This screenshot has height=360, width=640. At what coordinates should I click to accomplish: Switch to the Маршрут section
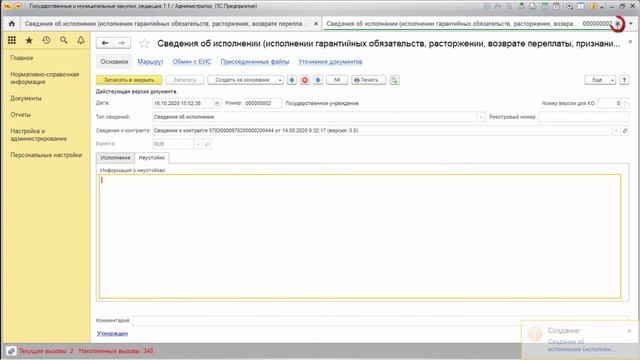coord(150,62)
